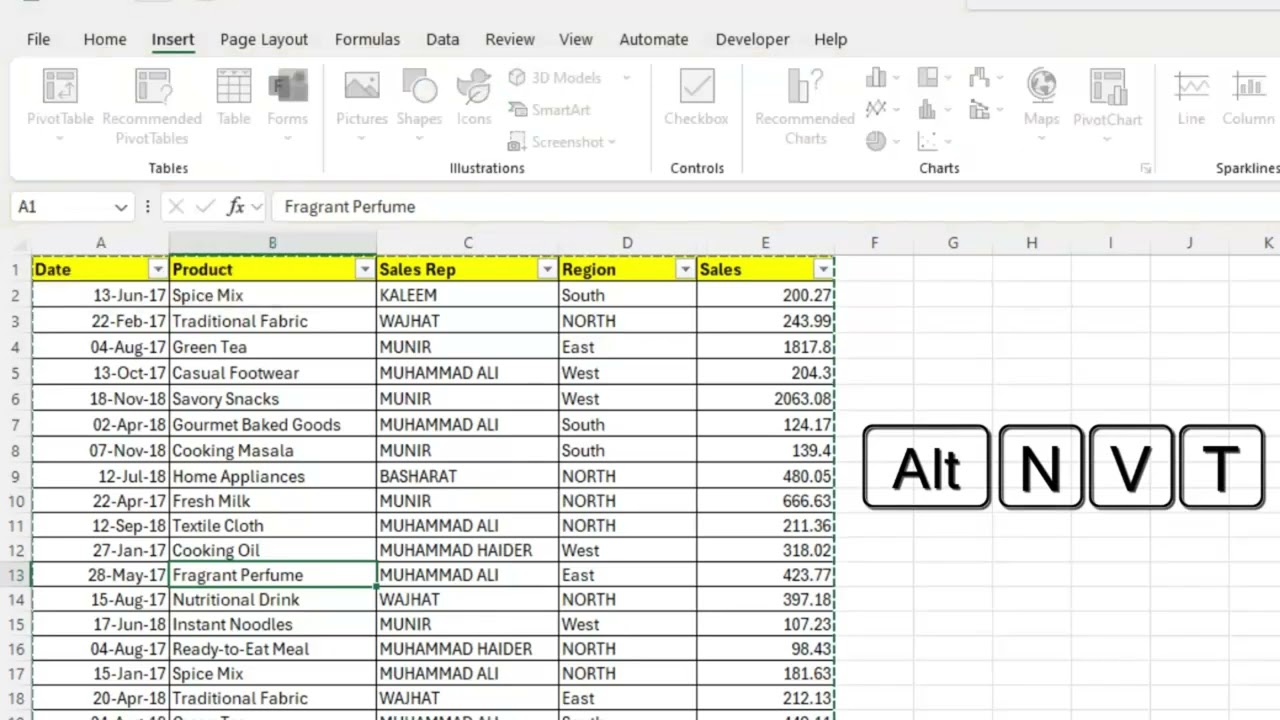This screenshot has width=1280, height=720.
Task: Open the Date column filter dropdown
Action: [x=157, y=270]
